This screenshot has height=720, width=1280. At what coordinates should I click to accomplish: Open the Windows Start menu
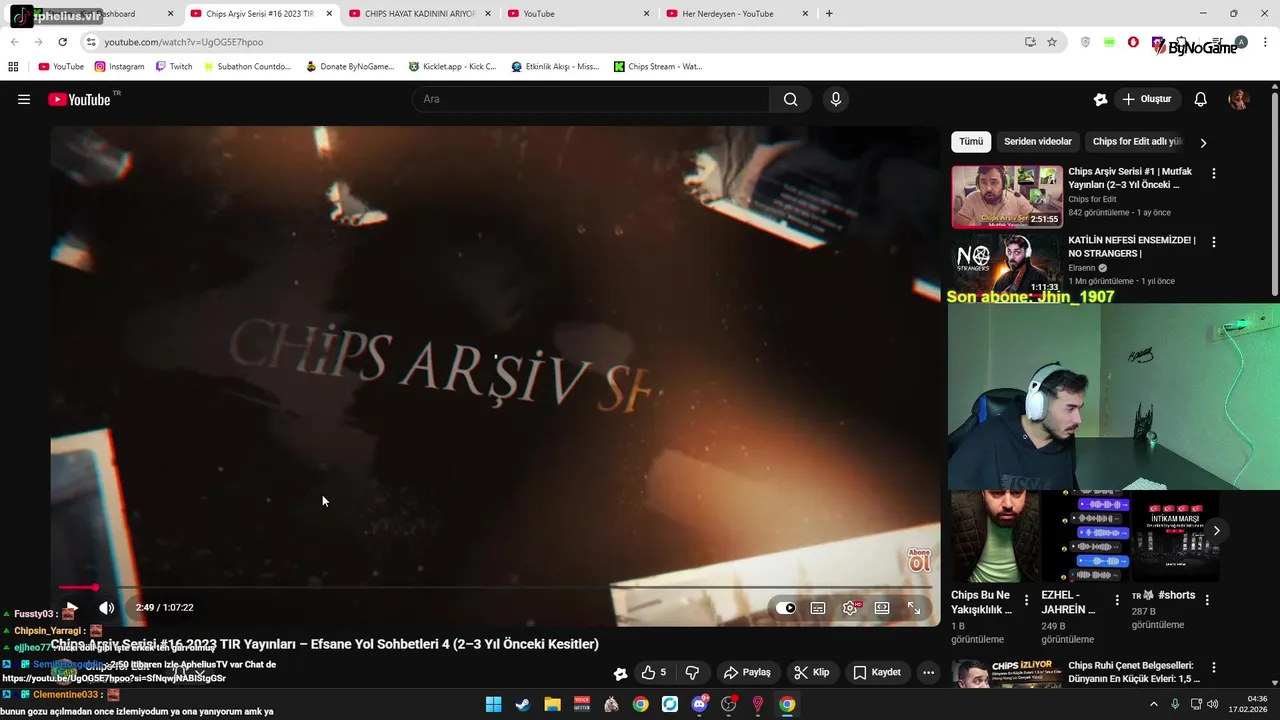click(x=493, y=704)
